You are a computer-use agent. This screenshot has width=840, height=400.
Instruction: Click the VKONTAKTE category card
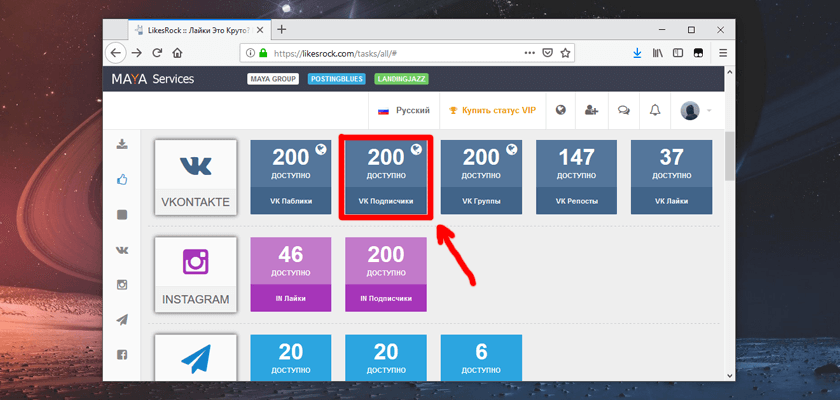[x=196, y=177]
